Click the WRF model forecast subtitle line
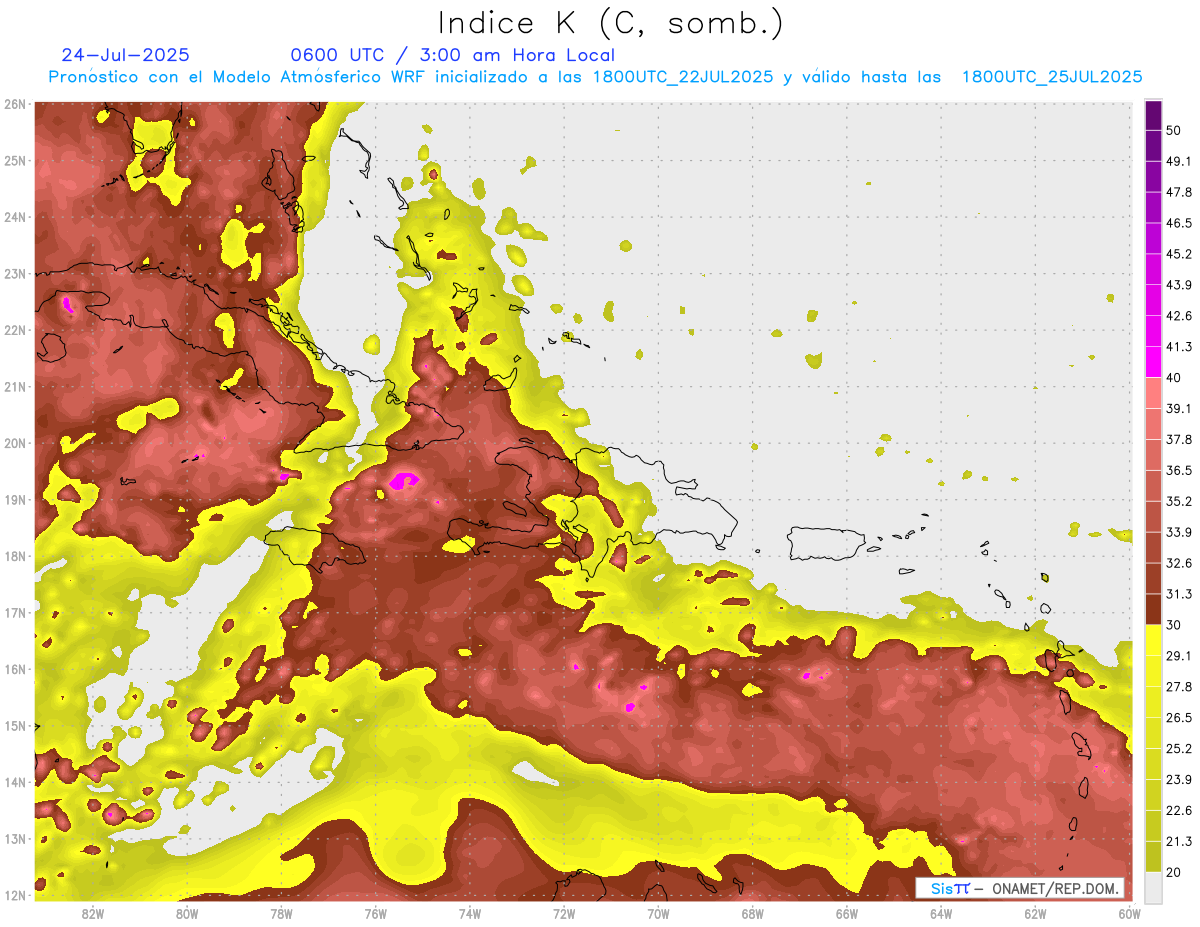The image size is (1200, 927). click(595, 77)
